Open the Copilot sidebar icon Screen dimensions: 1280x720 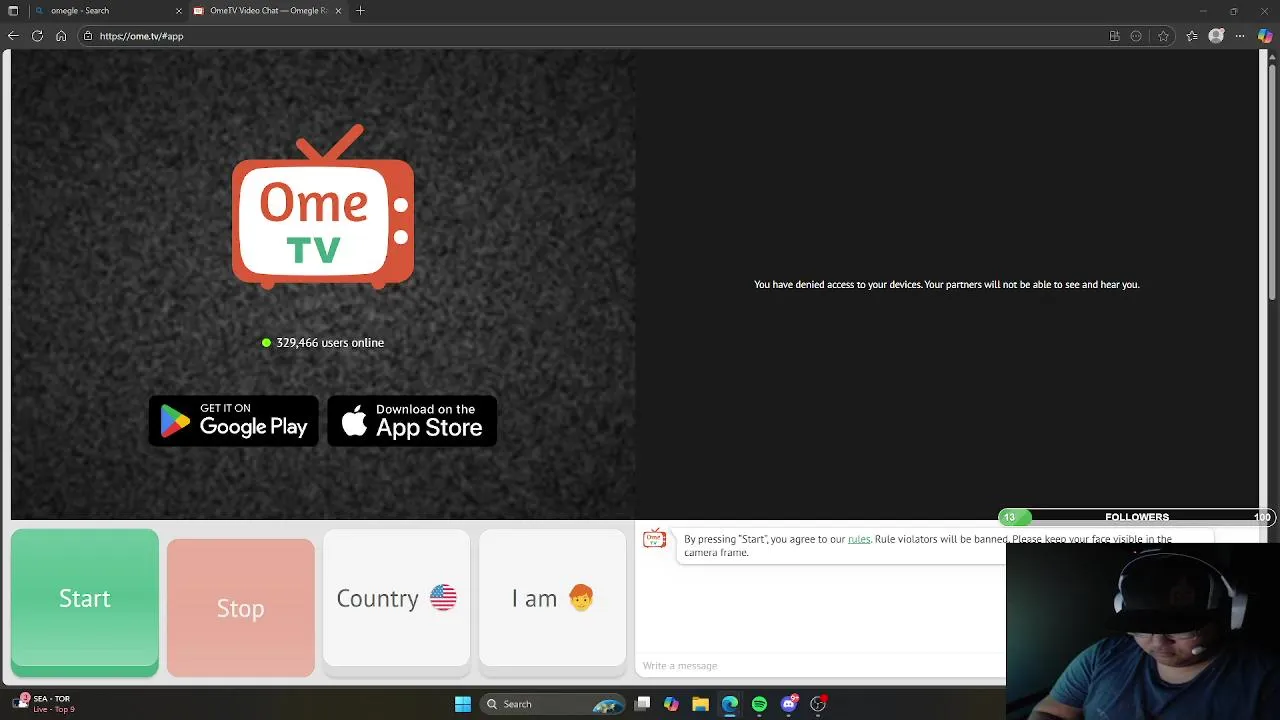click(x=1265, y=36)
